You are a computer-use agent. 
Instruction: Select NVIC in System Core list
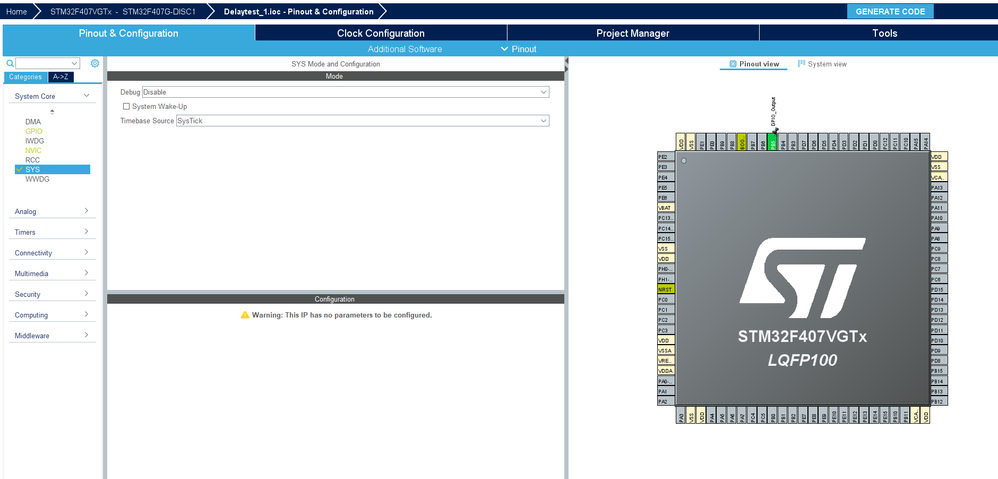[x=33, y=150]
